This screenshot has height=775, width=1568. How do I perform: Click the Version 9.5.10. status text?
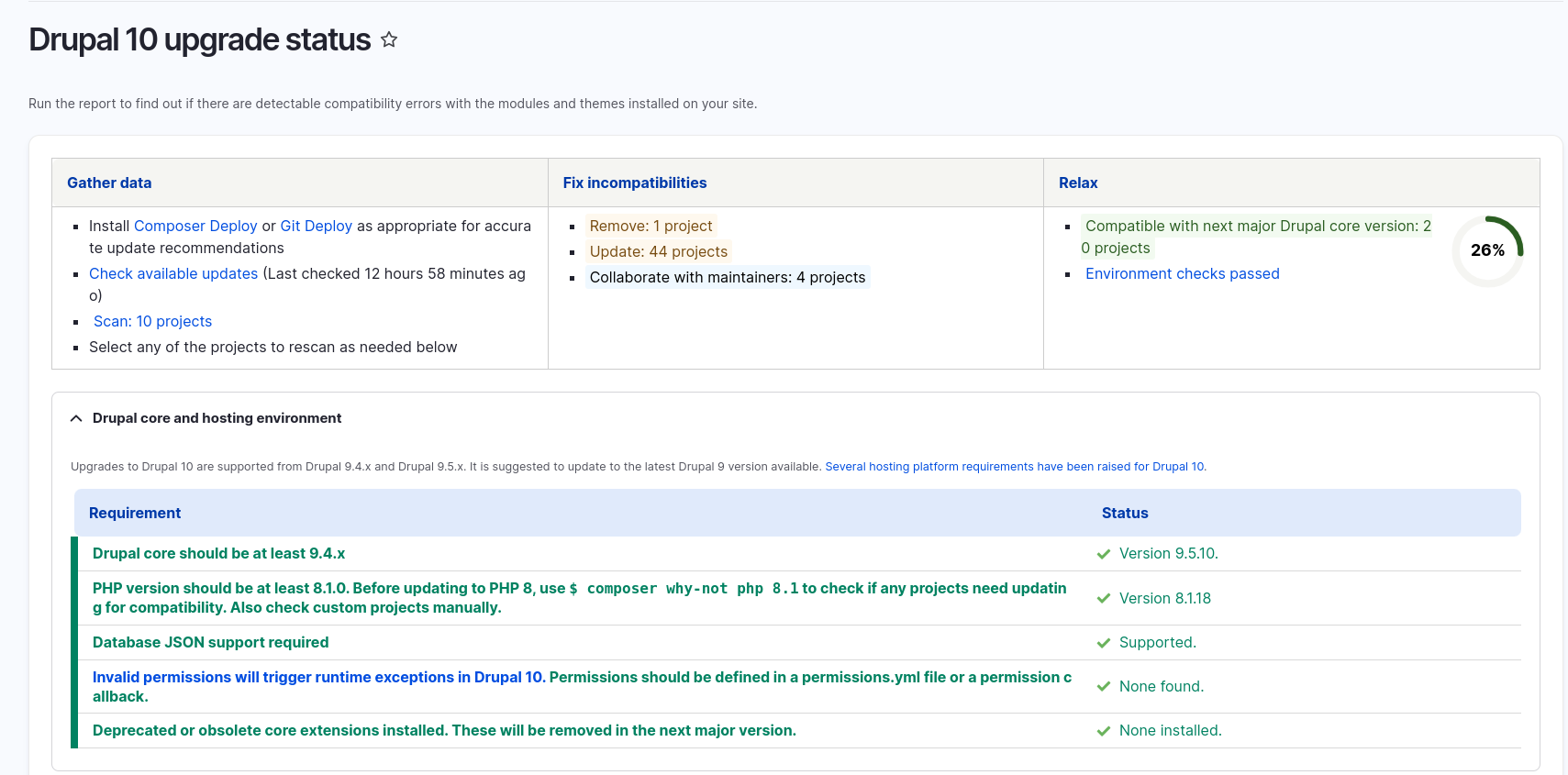click(x=1169, y=553)
